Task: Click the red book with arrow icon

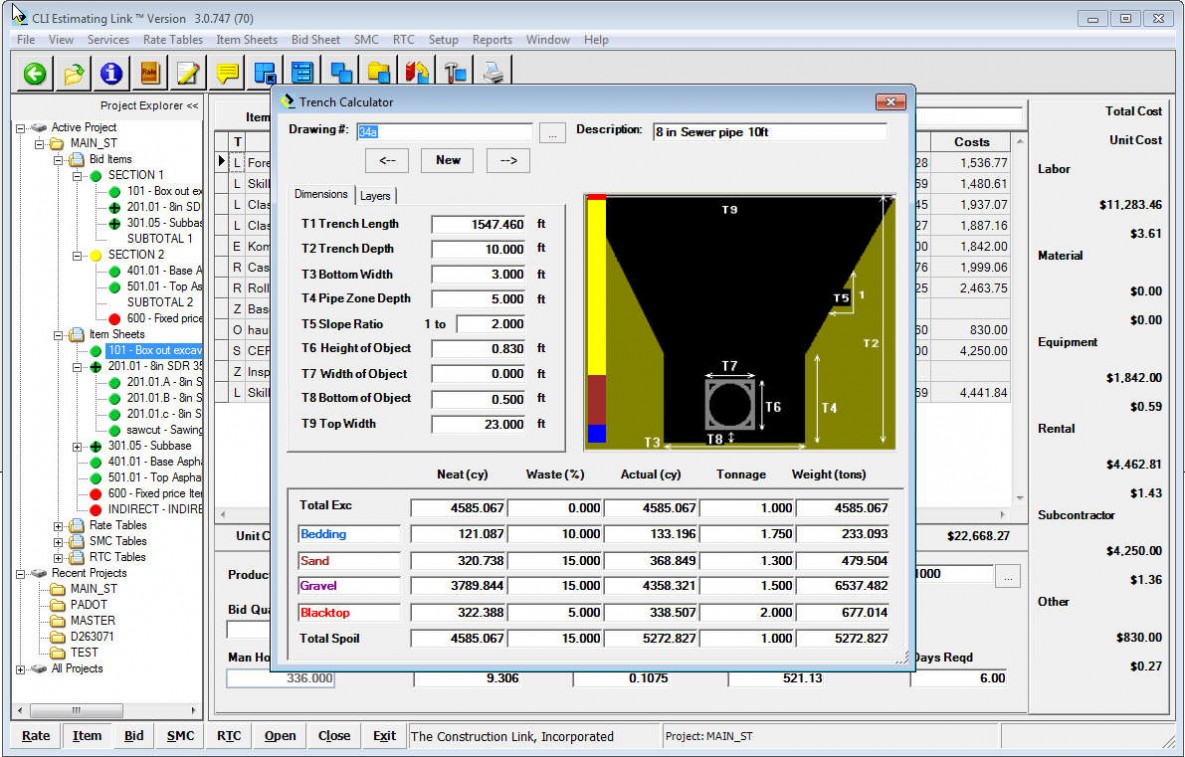Action: click(x=417, y=73)
